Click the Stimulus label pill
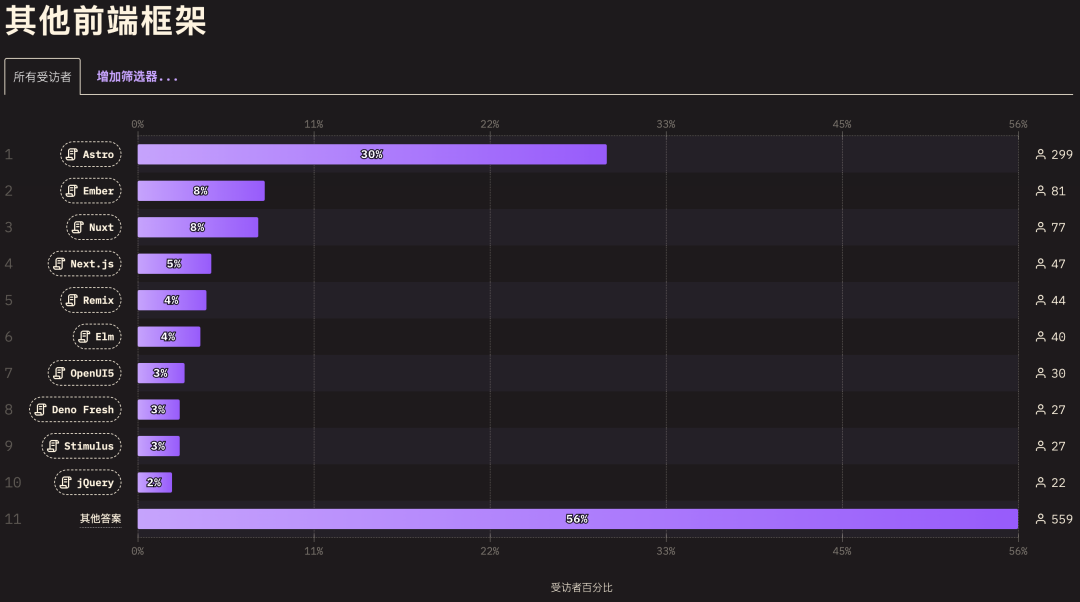1080x602 pixels. [x=81, y=446]
